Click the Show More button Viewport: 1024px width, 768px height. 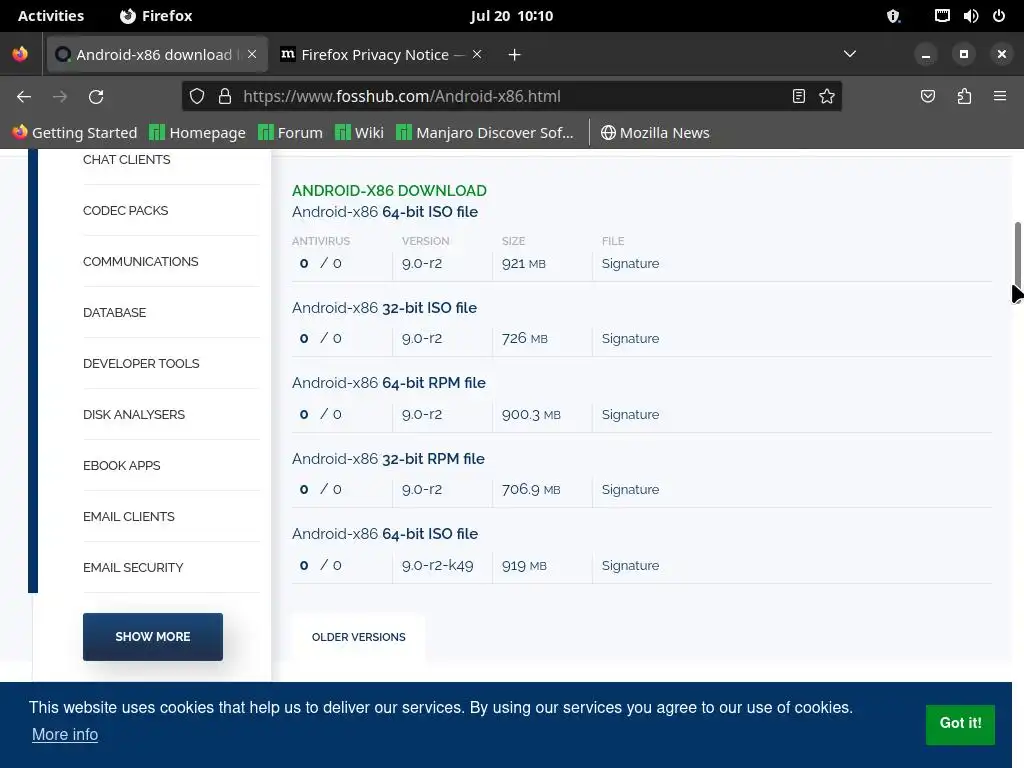[153, 637]
